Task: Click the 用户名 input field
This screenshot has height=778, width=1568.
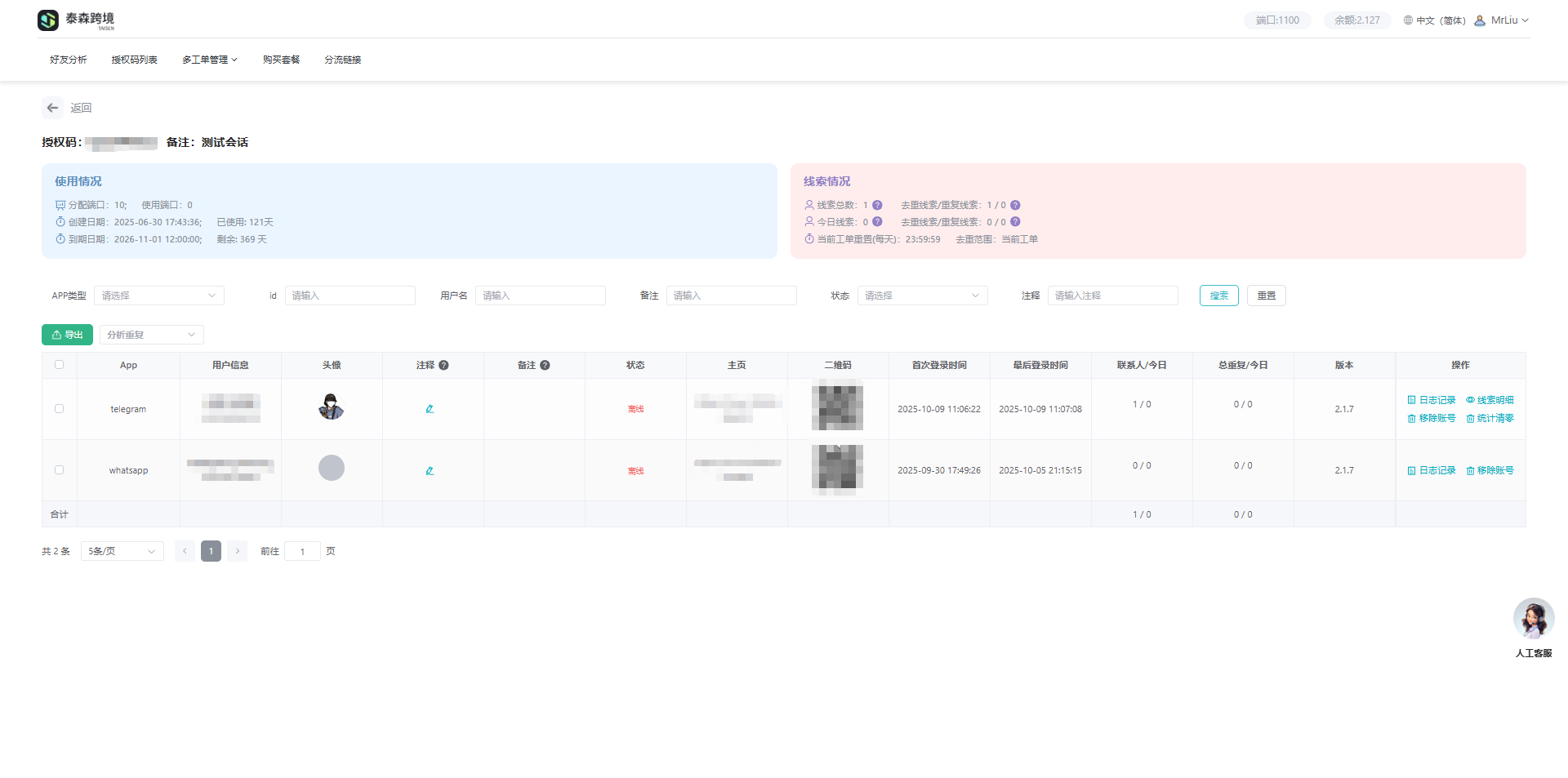Action: pyautogui.click(x=540, y=296)
